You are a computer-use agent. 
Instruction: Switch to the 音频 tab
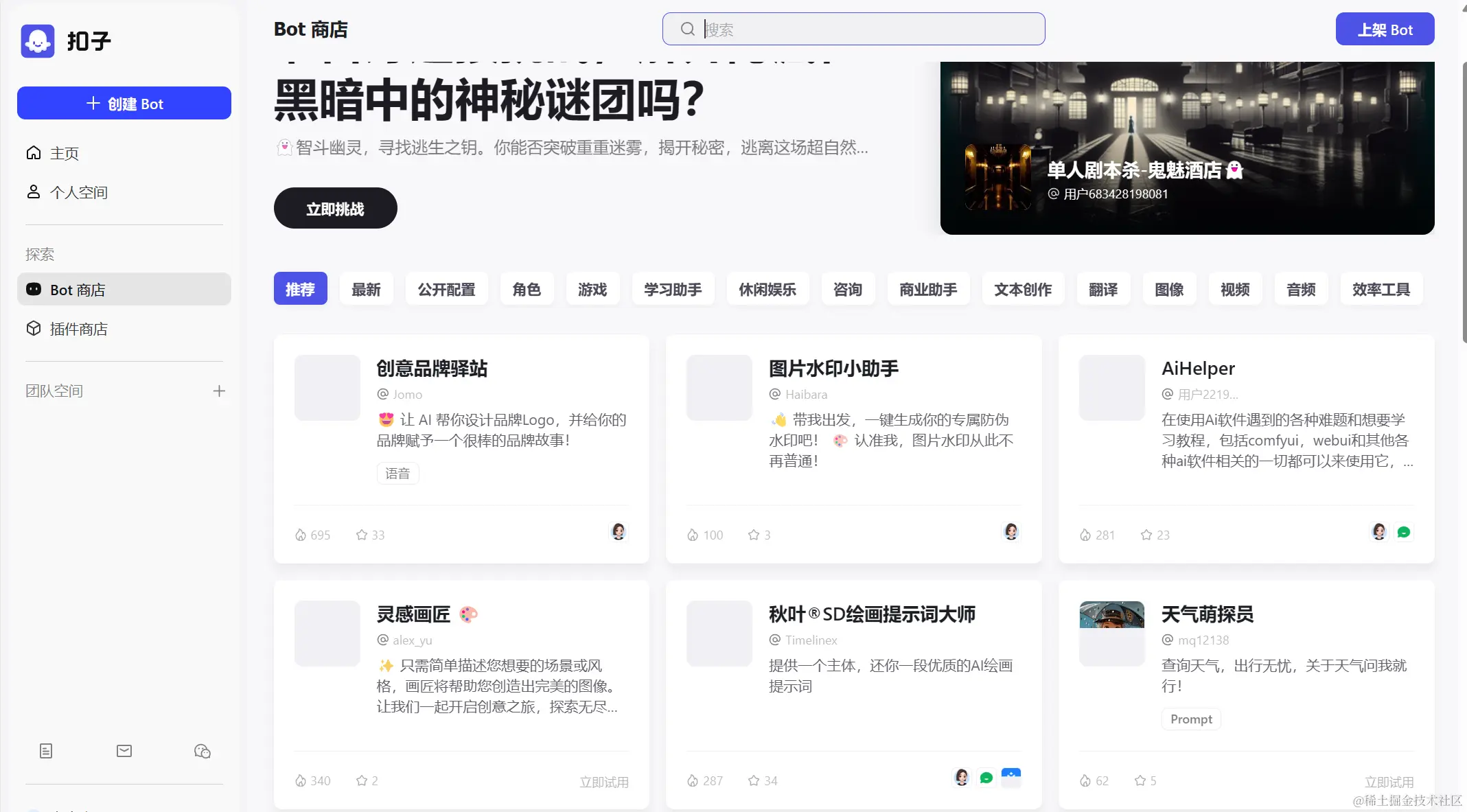[1301, 289]
